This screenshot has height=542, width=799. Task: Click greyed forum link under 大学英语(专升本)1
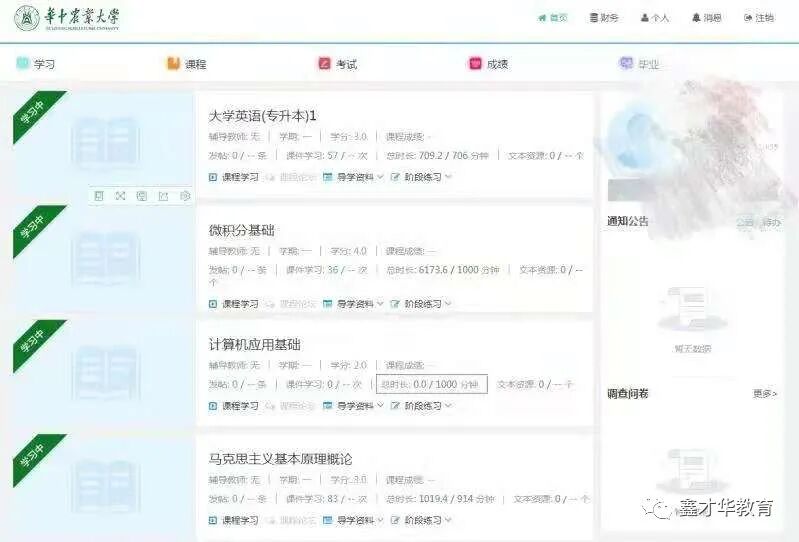click(x=291, y=177)
